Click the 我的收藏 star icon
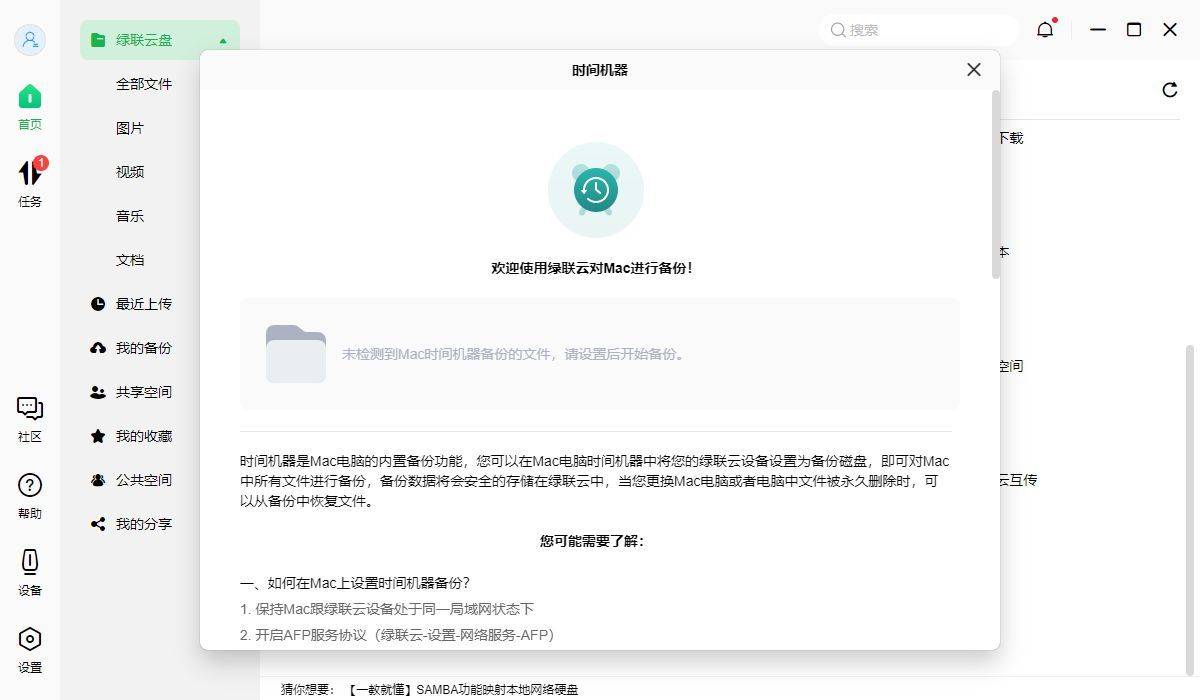1200x700 pixels. [98, 436]
